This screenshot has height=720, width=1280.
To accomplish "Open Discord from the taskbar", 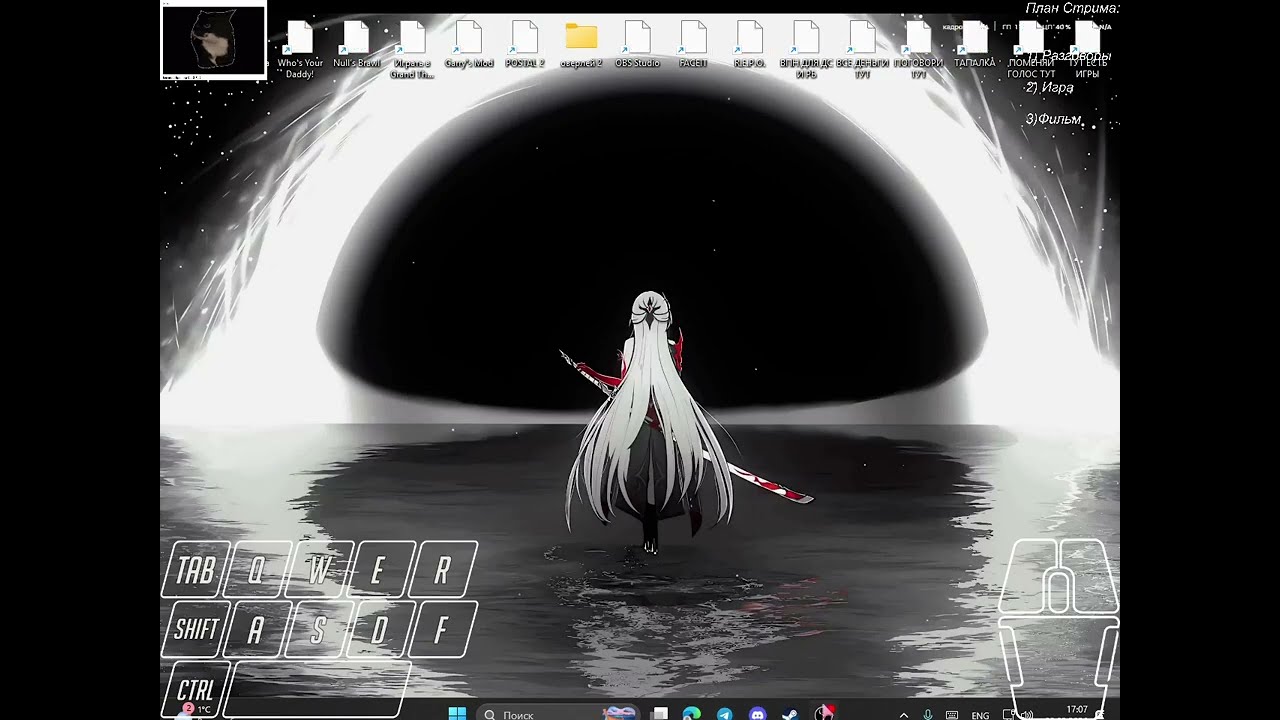I will [757, 714].
